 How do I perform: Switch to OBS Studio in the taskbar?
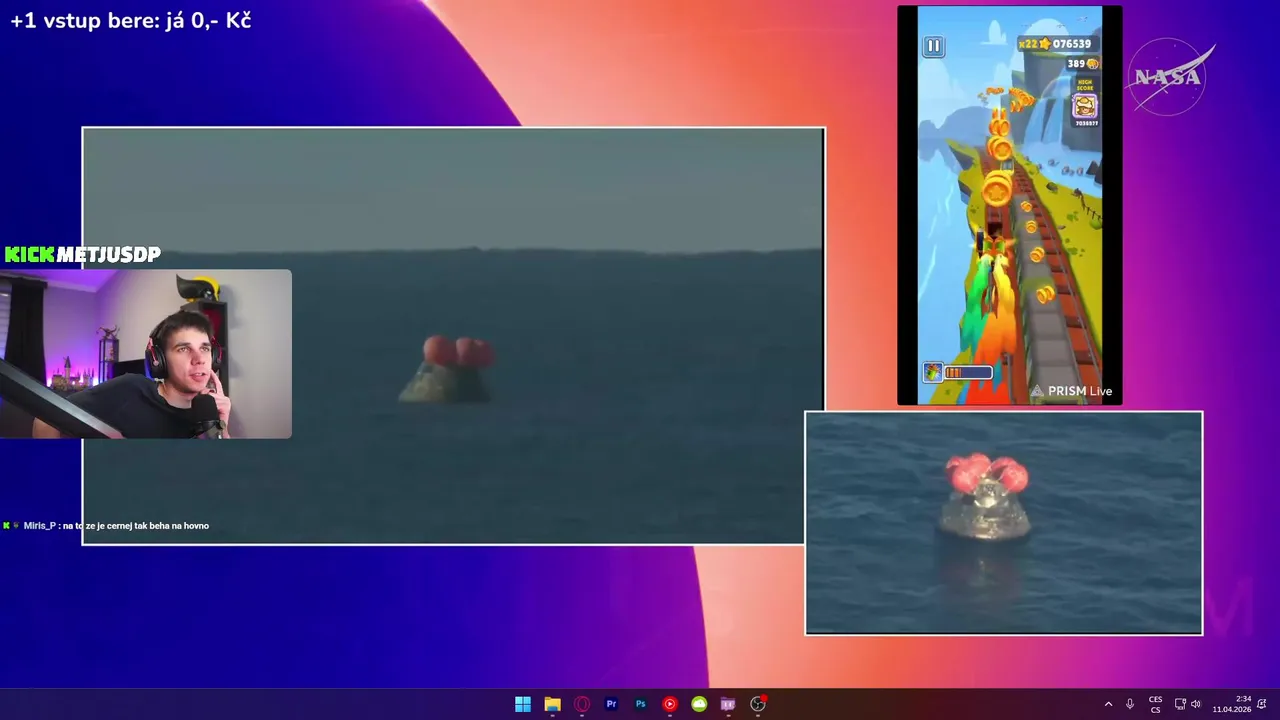[758, 704]
